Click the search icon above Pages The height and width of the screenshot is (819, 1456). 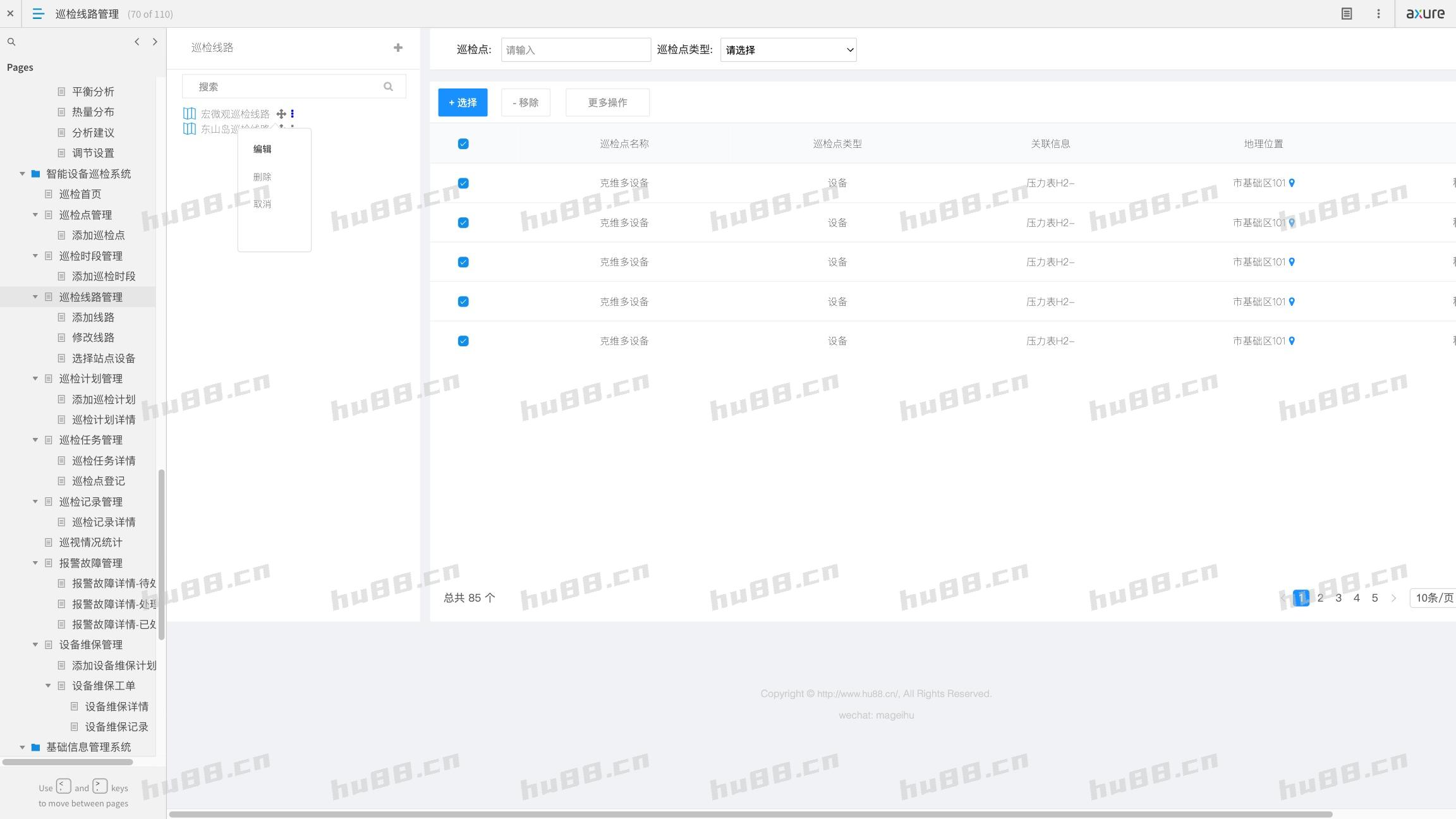click(11, 42)
